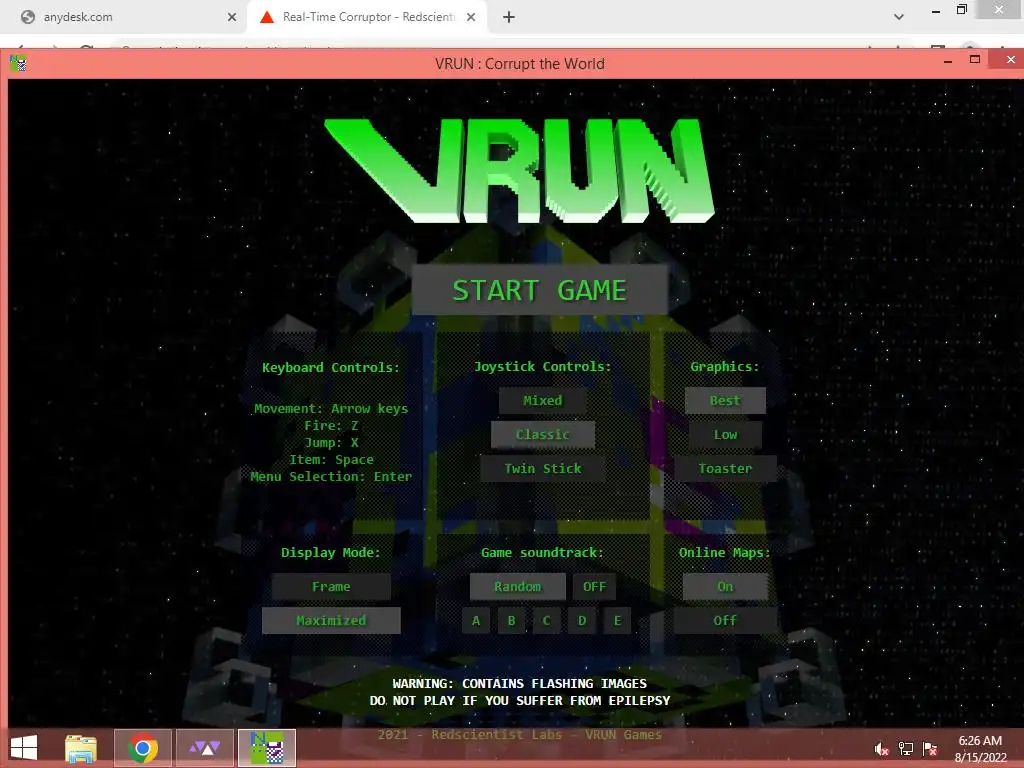Choose Frame display mode
The width and height of the screenshot is (1024, 768).
click(x=331, y=586)
